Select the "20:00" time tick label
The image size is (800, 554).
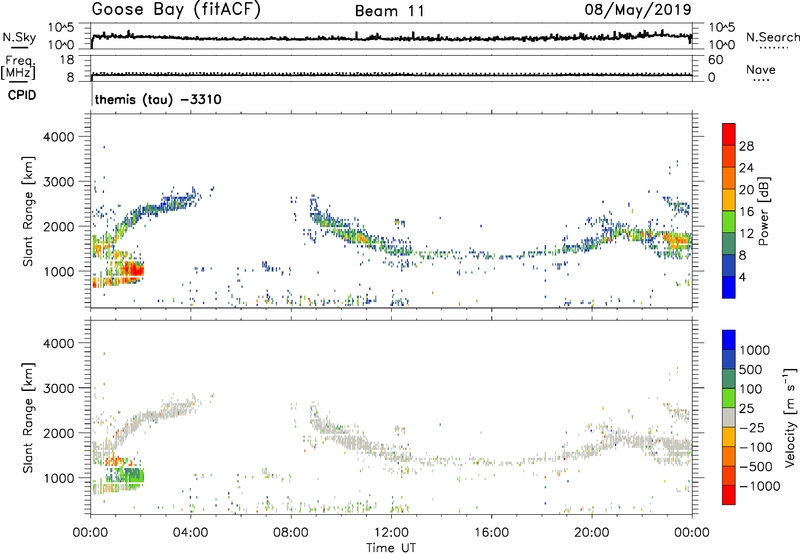coord(591,533)
